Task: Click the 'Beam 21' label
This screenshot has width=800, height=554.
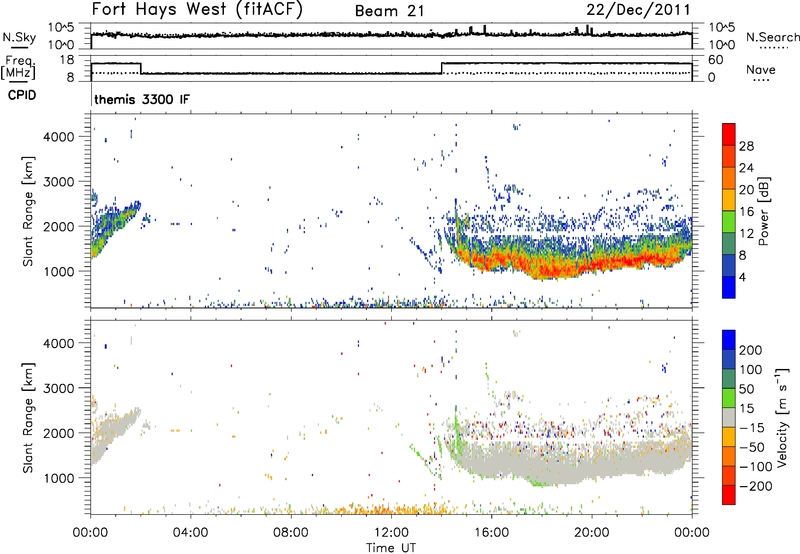Action: point(389,11)
